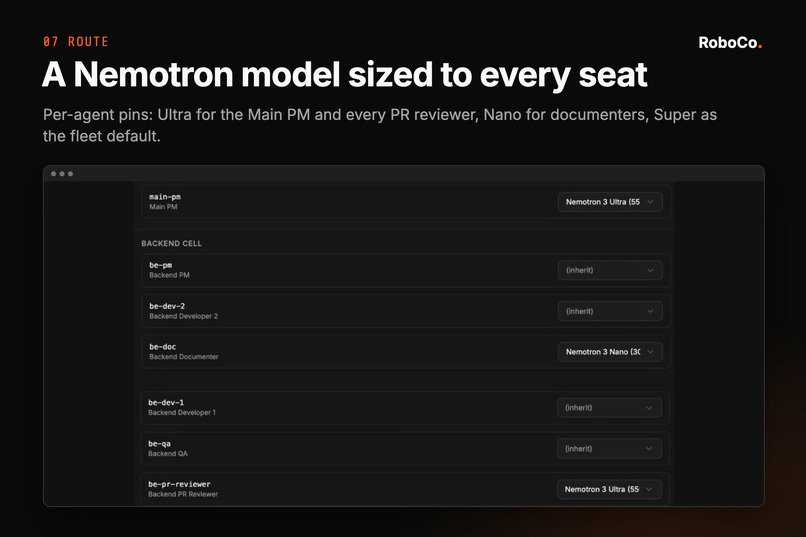Open the main-pm model dropdown
This screenshot has width=806, height=537.
[x=610, y=202]
